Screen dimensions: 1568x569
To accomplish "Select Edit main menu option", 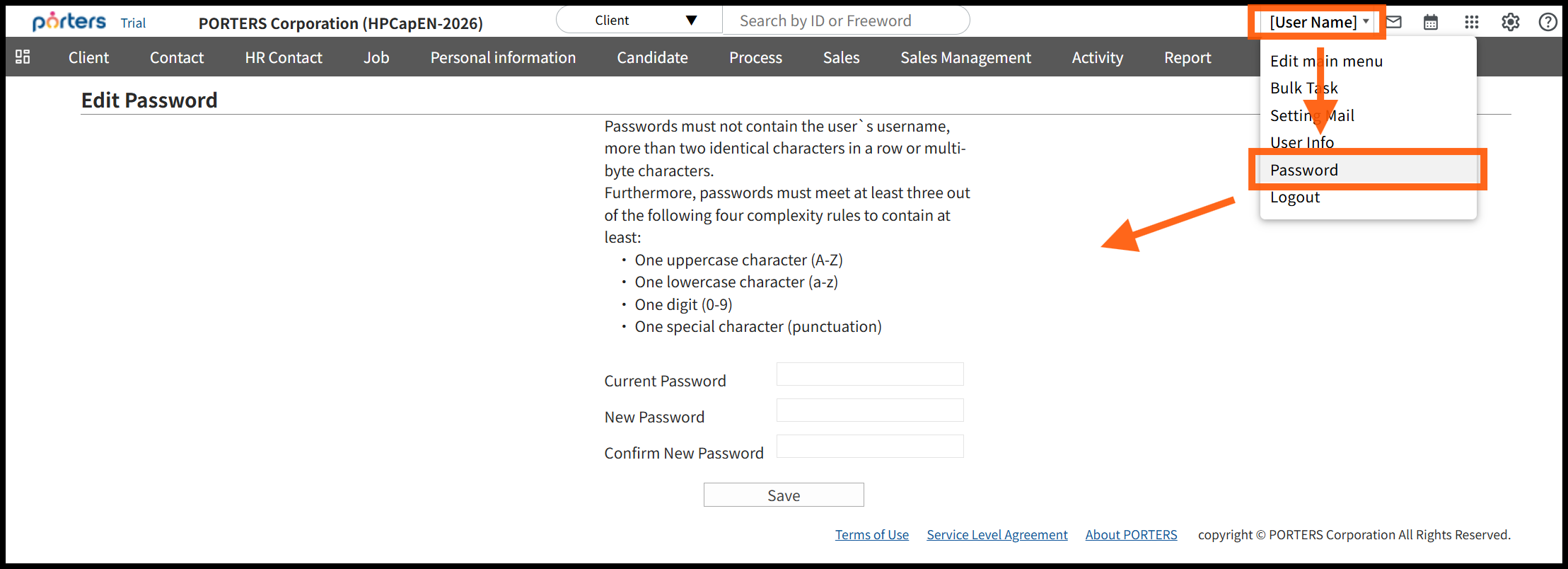I will [x=1326, y=61].
